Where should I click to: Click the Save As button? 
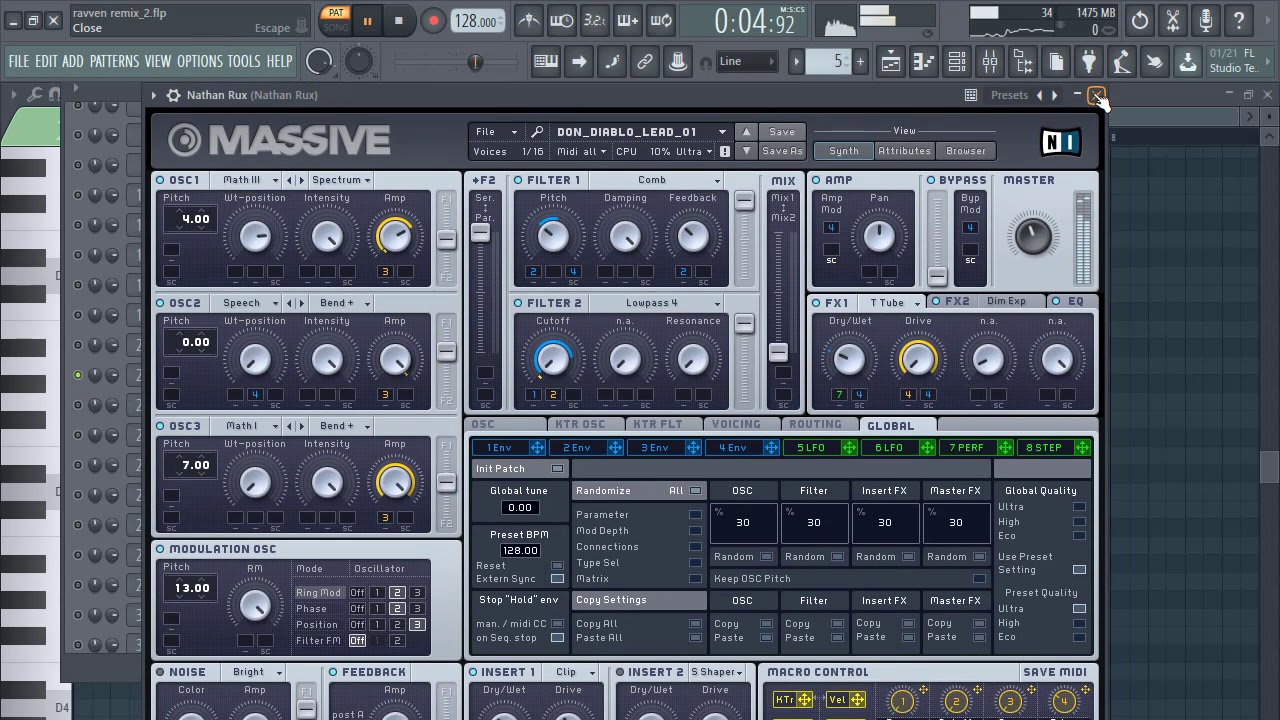(x=782, y=151)
